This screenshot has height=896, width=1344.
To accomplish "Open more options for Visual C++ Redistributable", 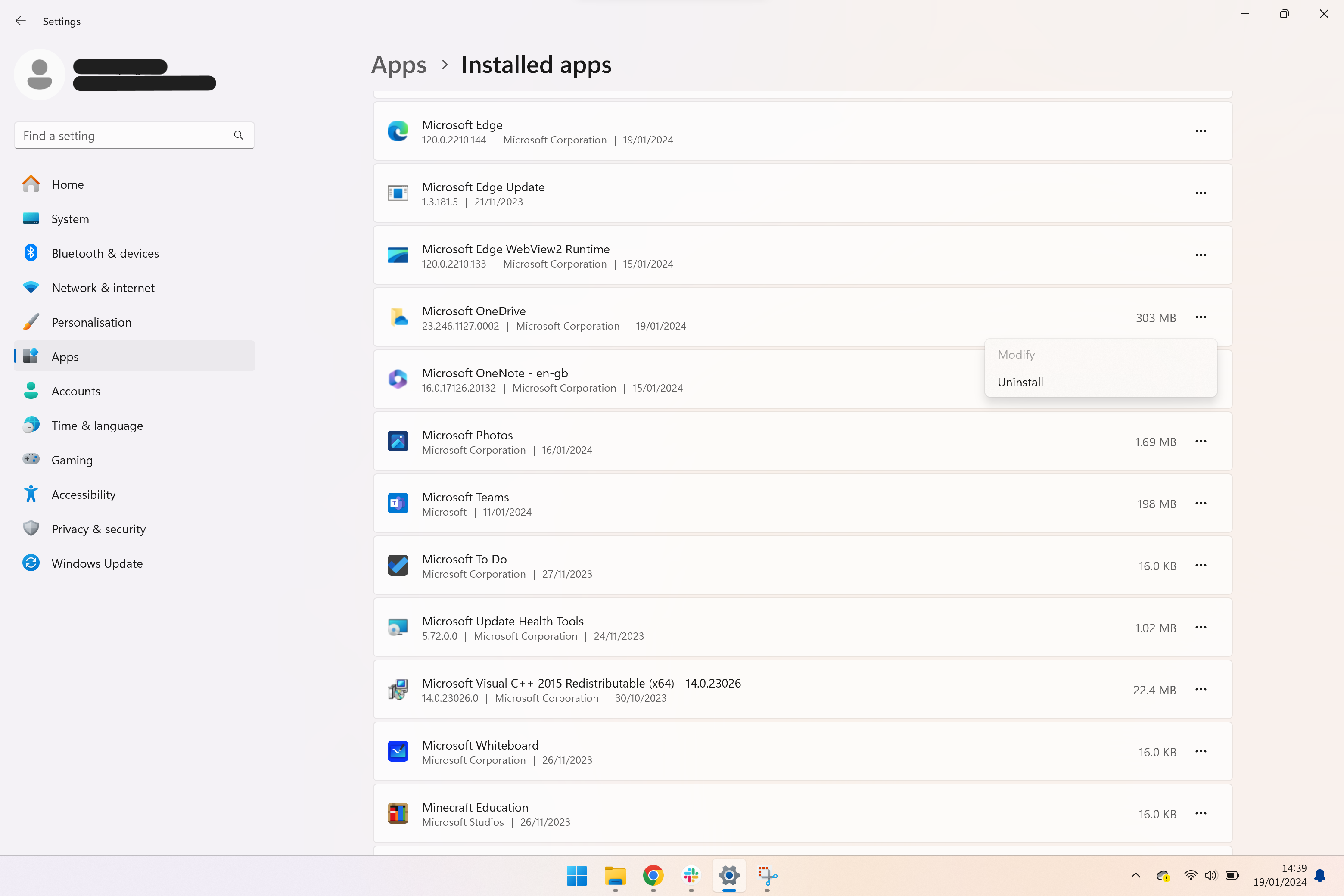I will tap(1201, 689).
